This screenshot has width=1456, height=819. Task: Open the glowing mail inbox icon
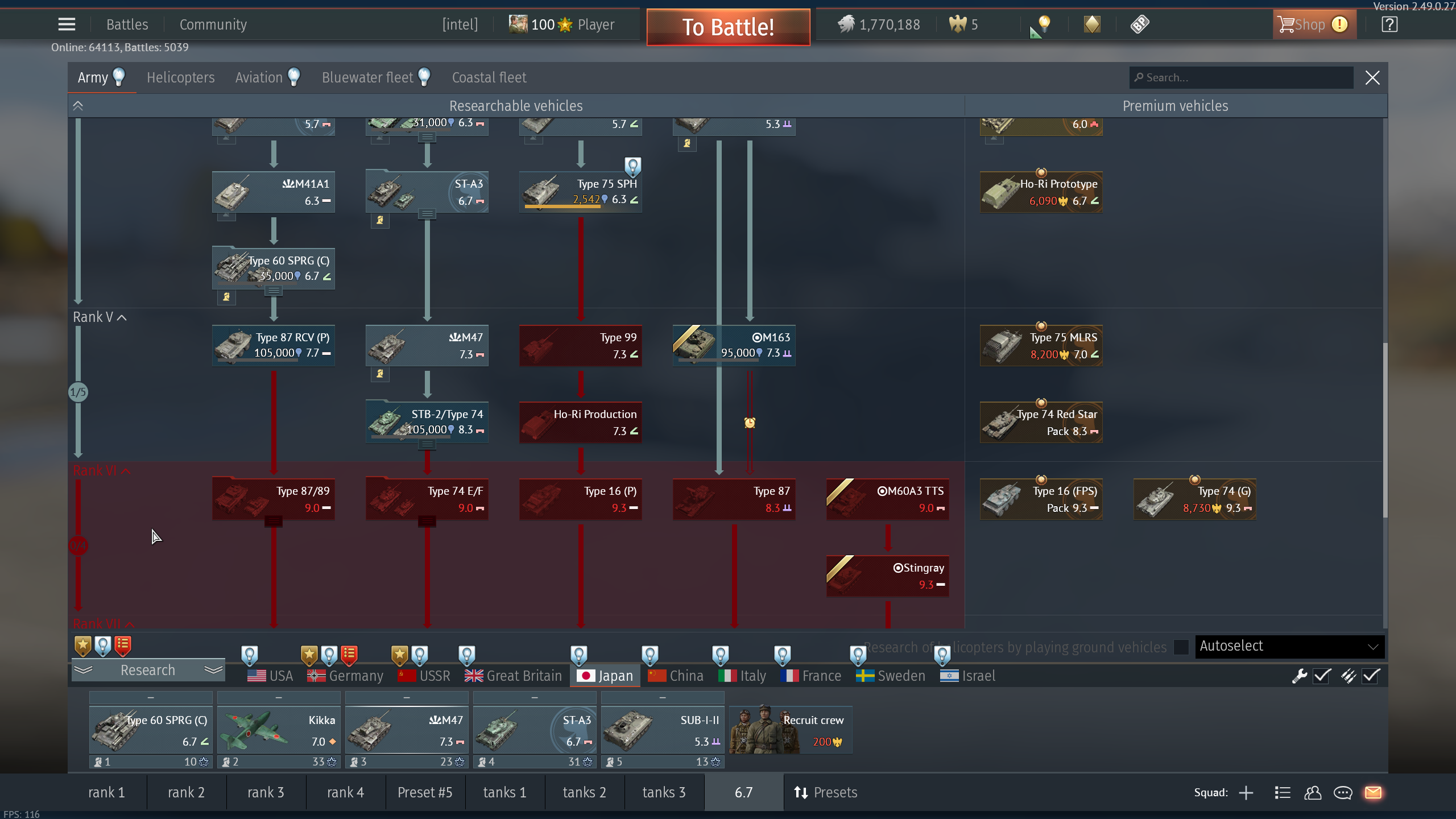1373,792
